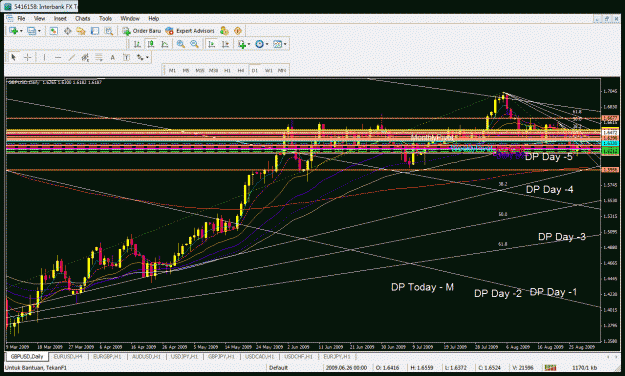Expand the New Chart dropdown arrow
The height and width of the screenshot is (376, 625).
[x=21, y=31]
